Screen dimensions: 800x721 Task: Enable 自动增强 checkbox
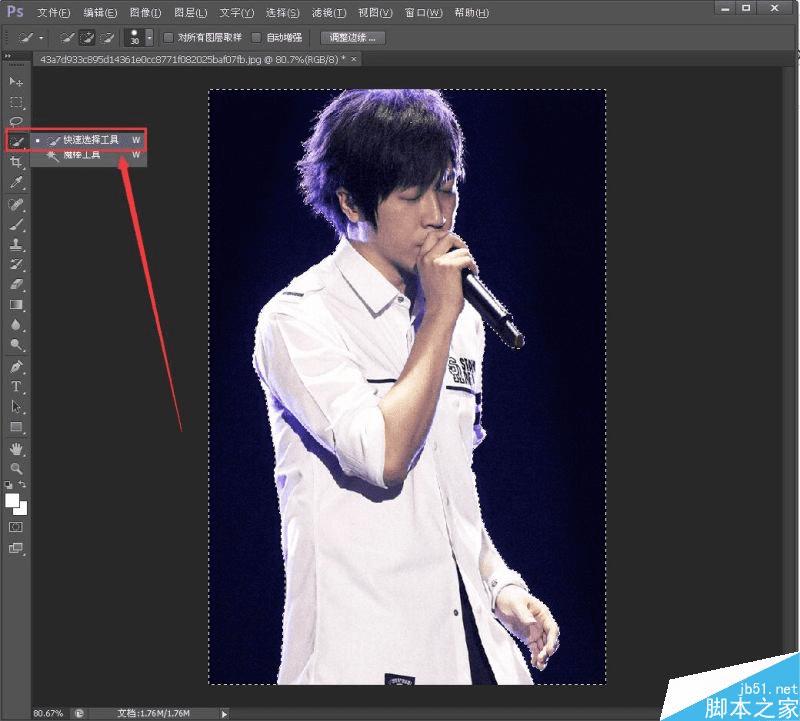(256, 37)
